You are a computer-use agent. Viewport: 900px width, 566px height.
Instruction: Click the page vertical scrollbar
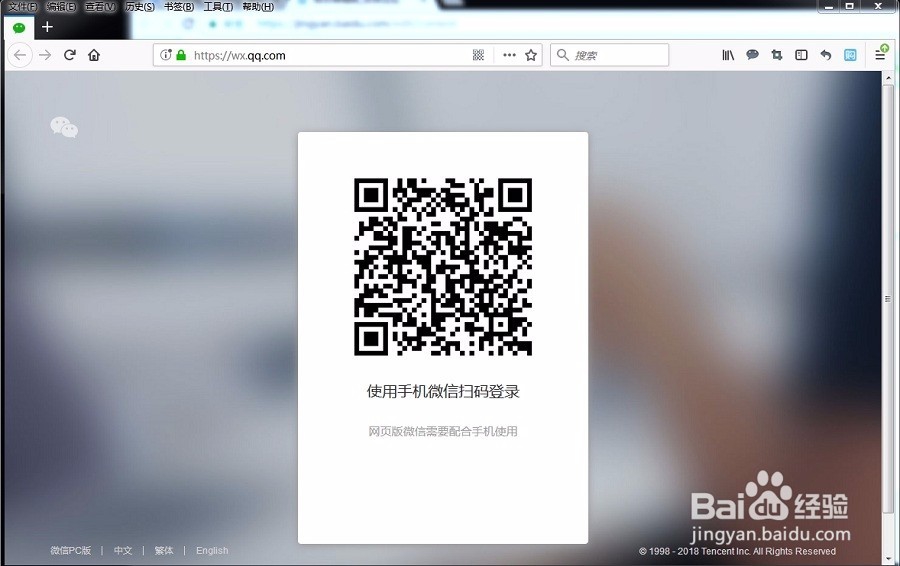888,298
